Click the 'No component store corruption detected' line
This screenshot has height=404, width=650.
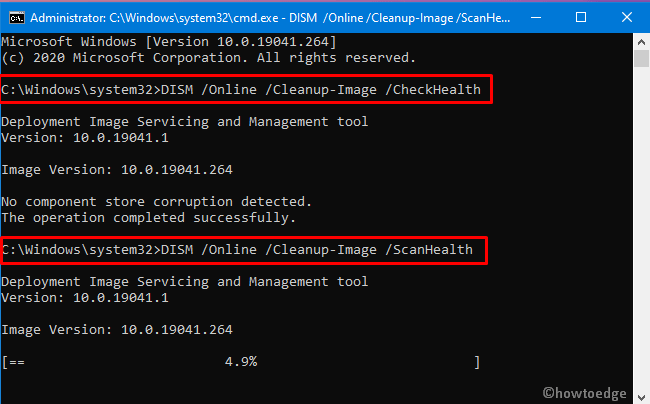click(x=157, y=201)
